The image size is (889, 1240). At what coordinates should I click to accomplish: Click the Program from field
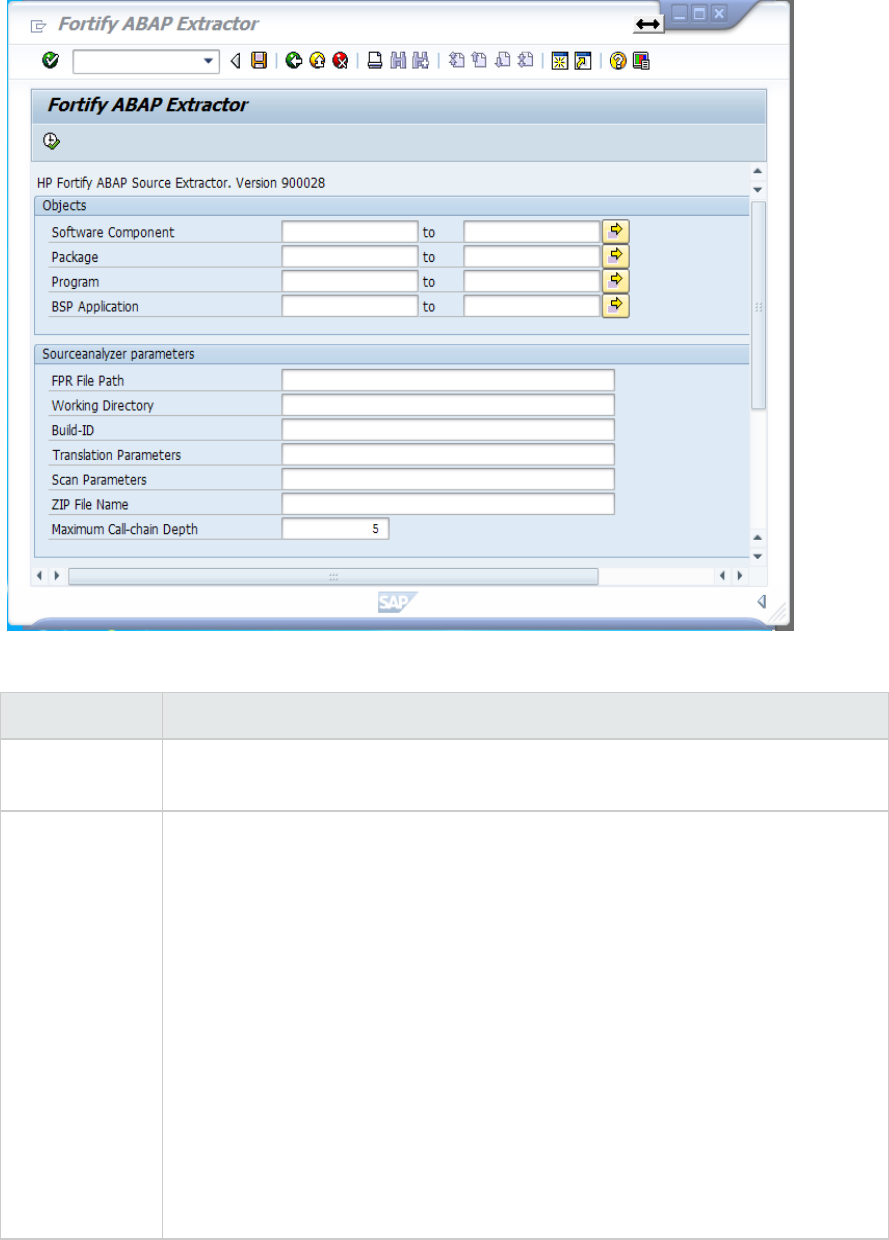click(349, 282)
